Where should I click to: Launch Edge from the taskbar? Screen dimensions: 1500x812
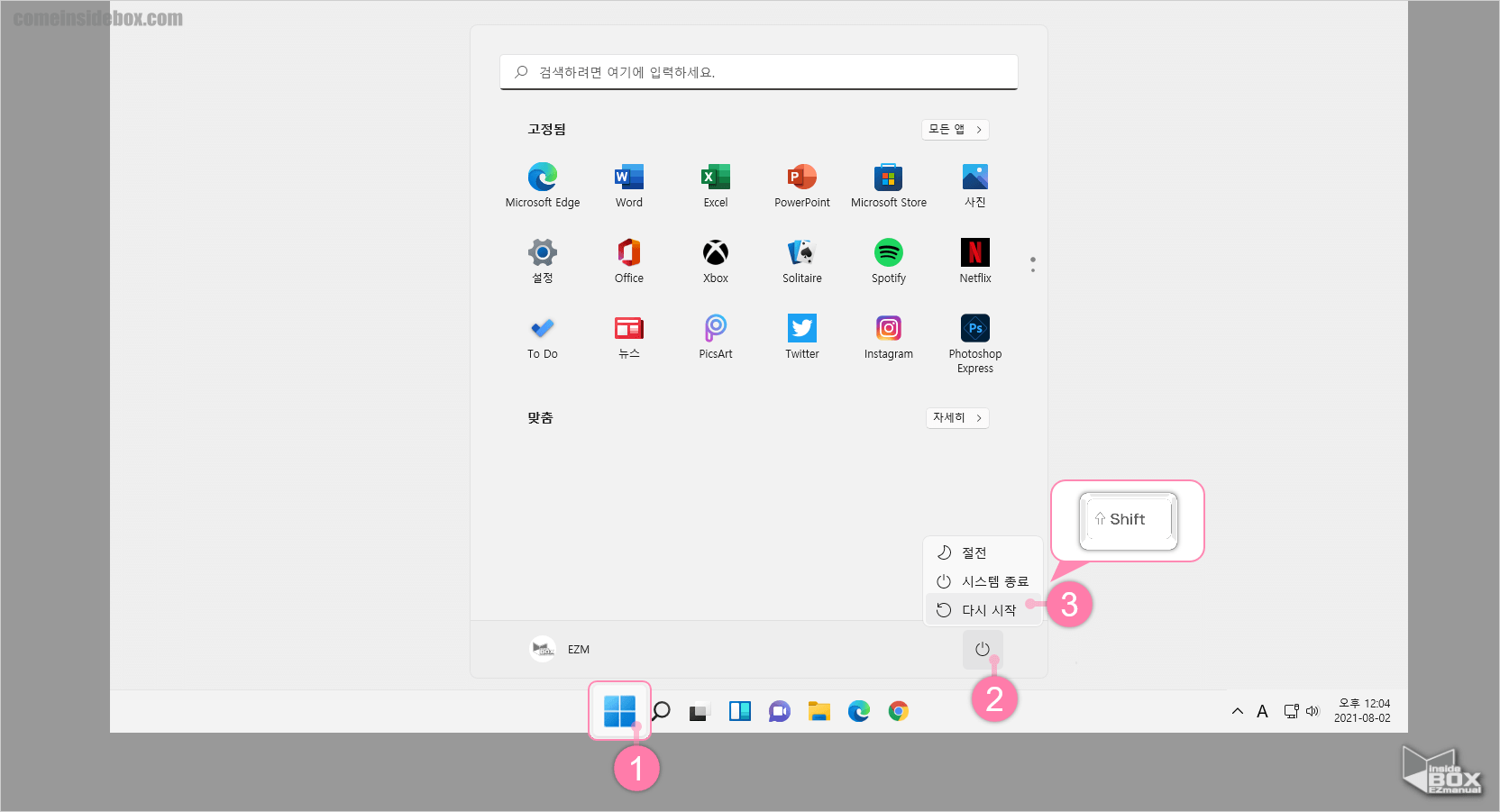(x=859, y=711)
